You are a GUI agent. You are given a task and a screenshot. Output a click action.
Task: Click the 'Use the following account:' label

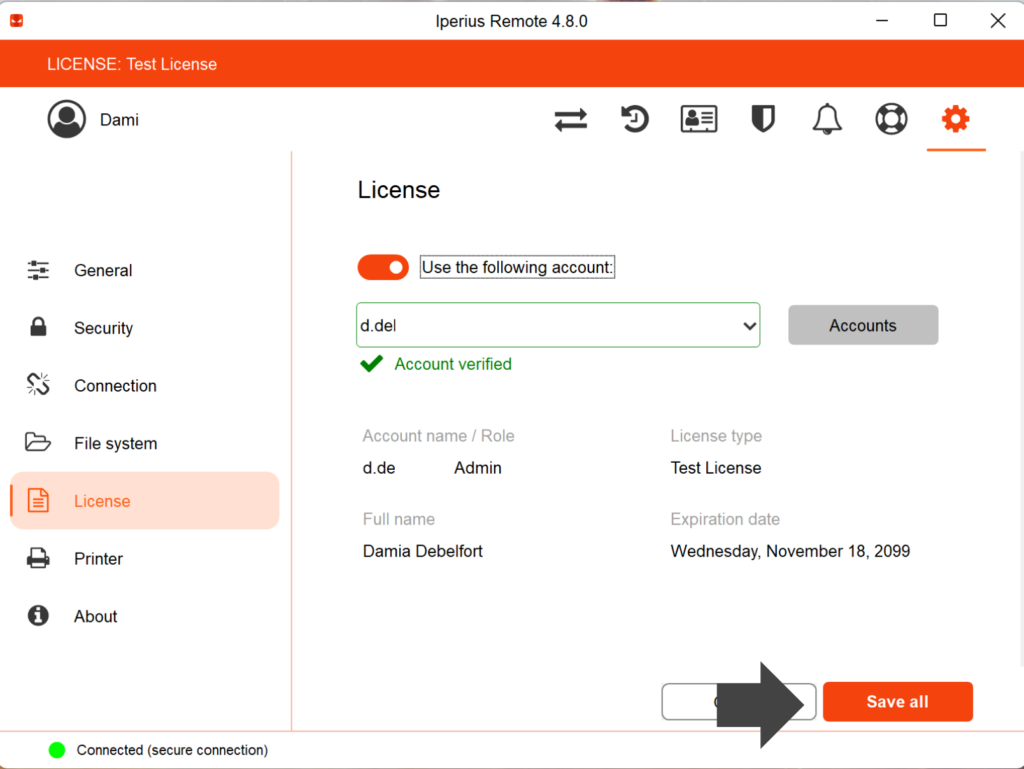pos(517,267)
